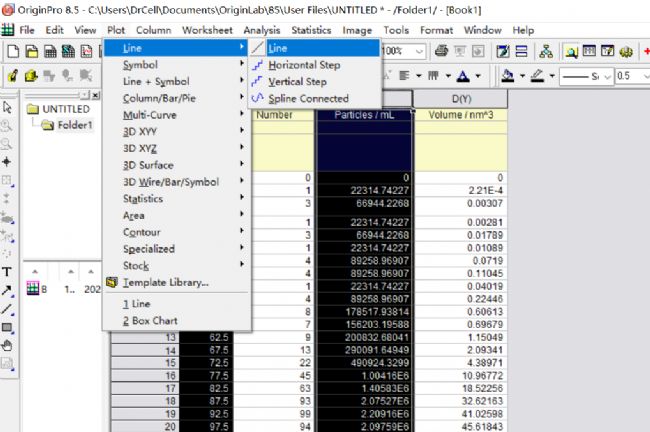This screenshot has height=432, width=650.
Task: Select the Pointer tool
Action: [x=8, y=107]
